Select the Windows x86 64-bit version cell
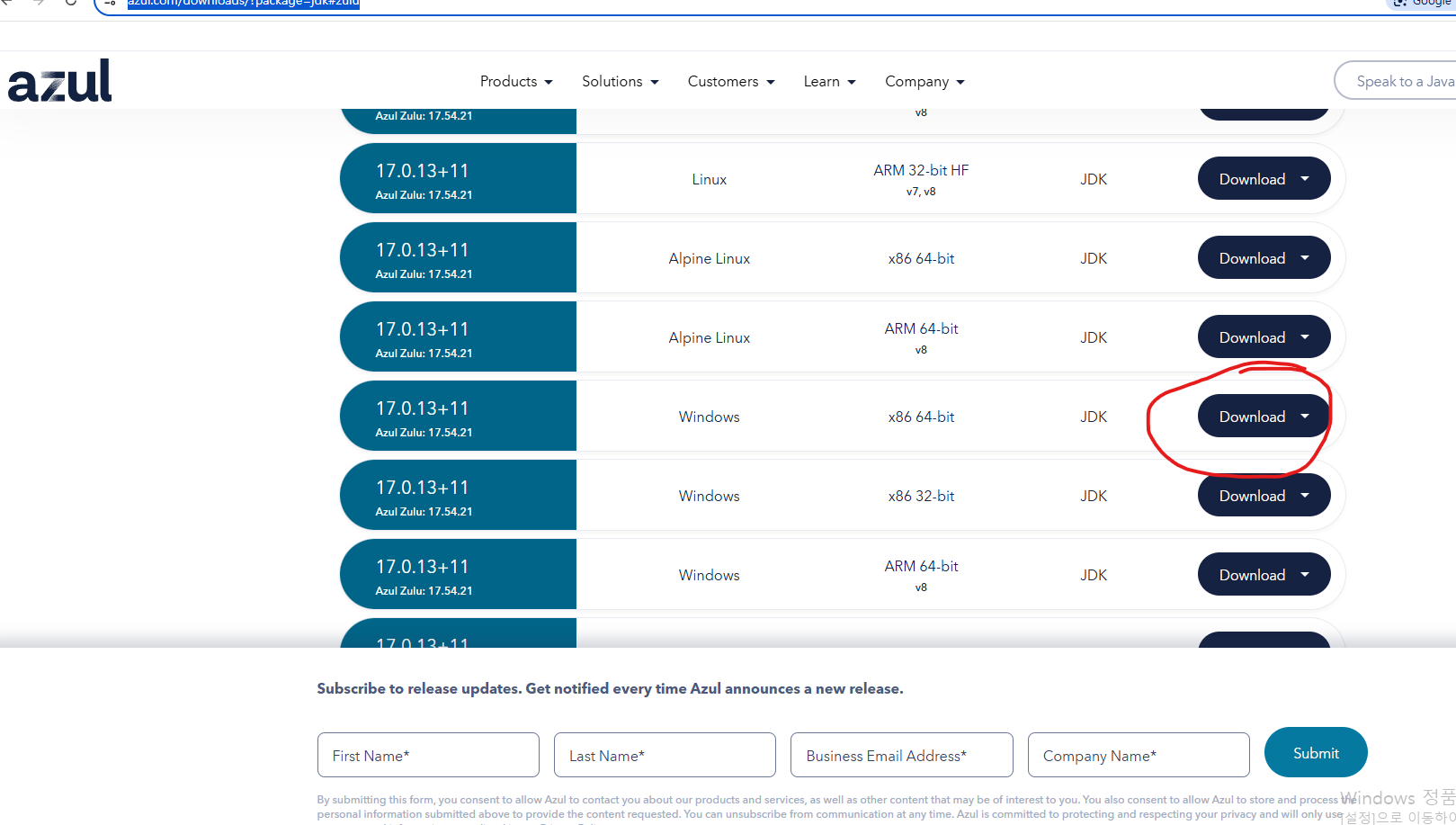The height and width of the screenshot is (825, 1456). click(458, 416)
